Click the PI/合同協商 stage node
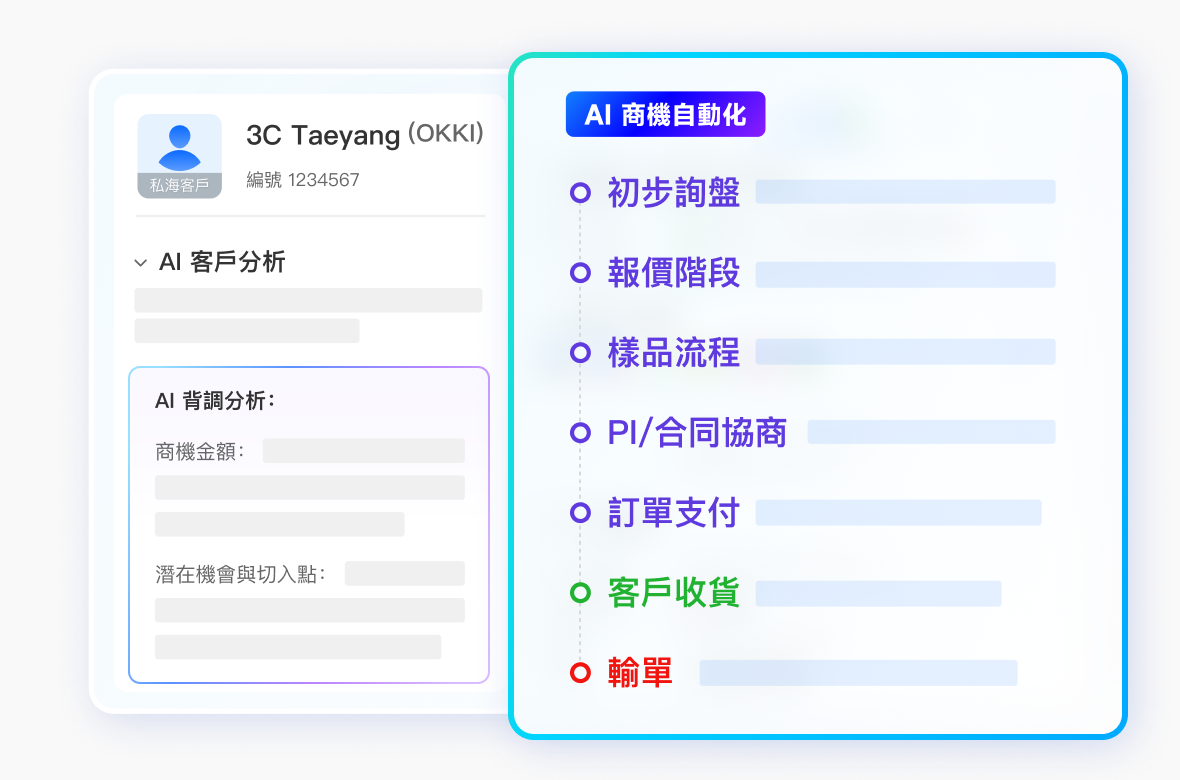Viewport: 1180px width, 780px height. pyautogui.click(x=582, y=432)
